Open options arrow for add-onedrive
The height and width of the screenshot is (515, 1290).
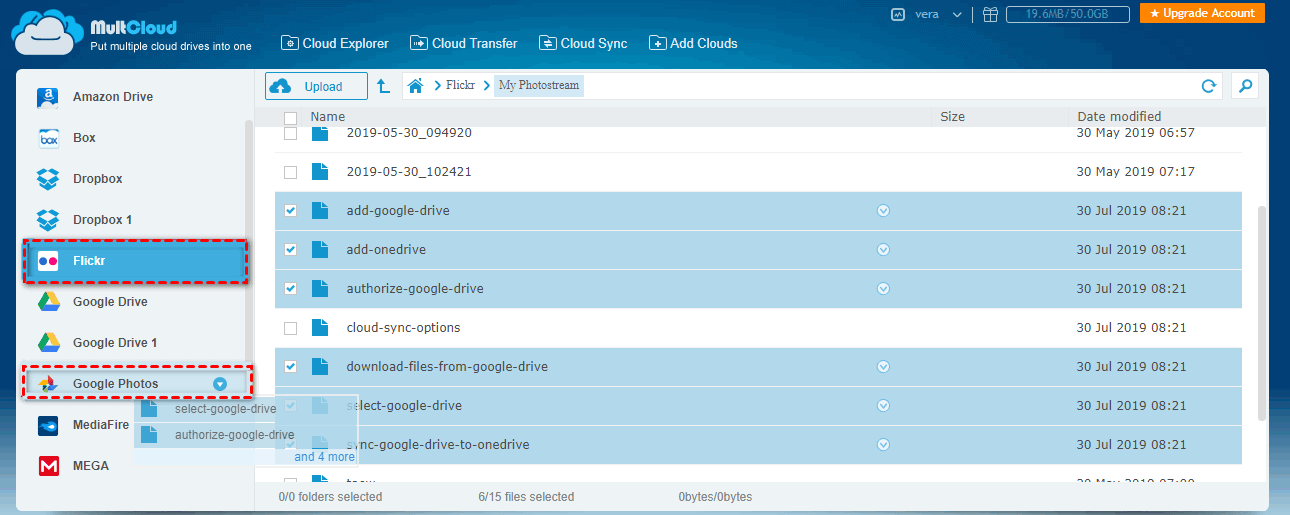pyautogui.click(x=883, y=250)
